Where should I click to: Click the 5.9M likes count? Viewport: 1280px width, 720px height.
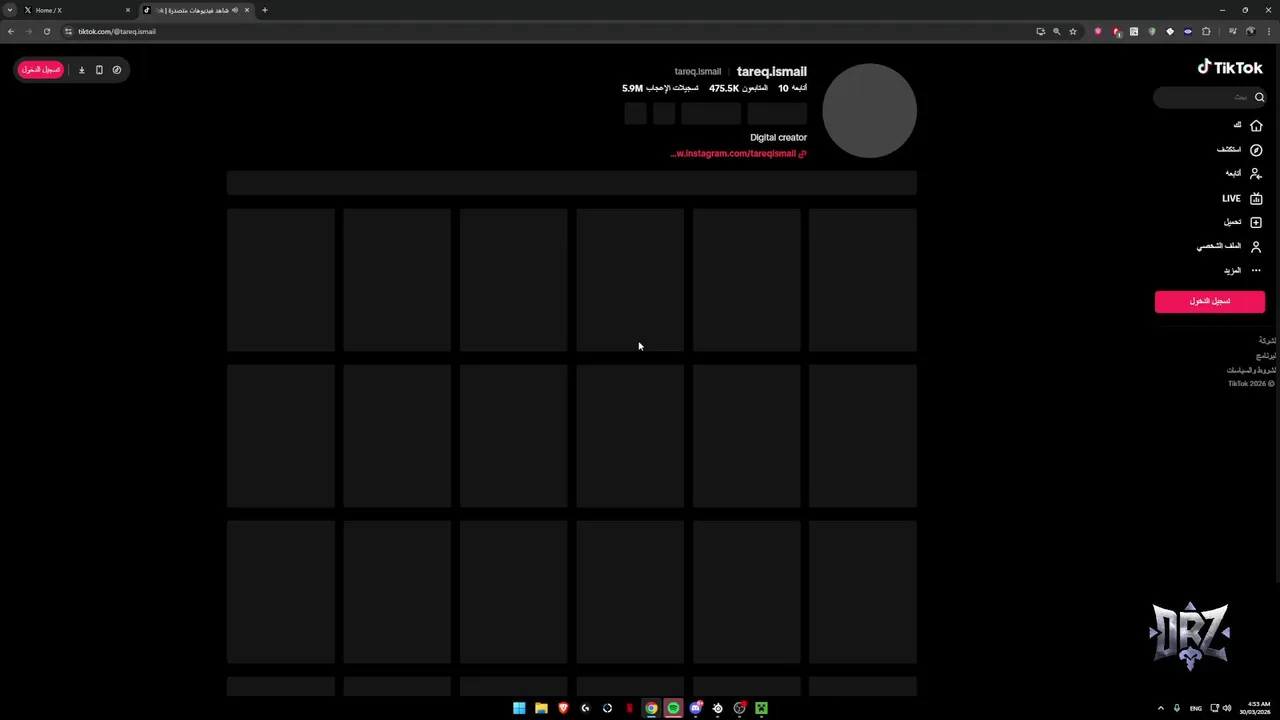click(632, 88)
